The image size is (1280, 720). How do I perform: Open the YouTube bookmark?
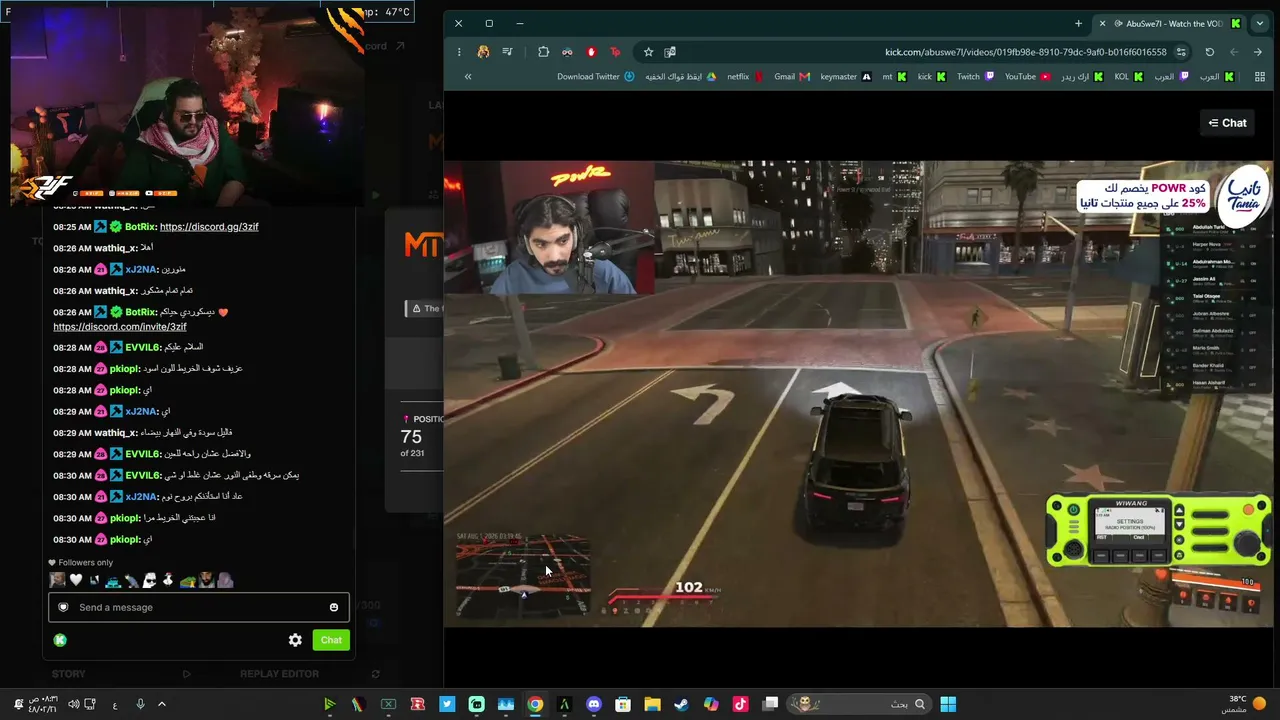point(1027,77)
